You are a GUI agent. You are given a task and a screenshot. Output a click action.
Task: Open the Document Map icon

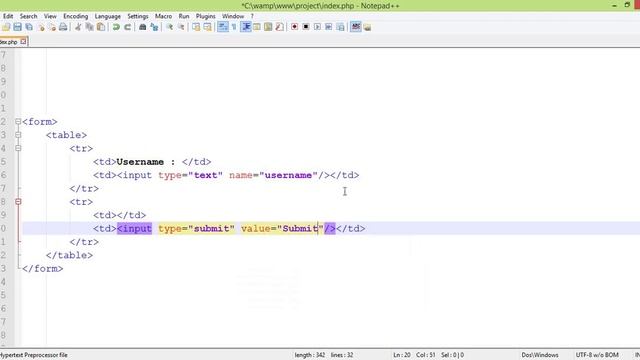(x=268, y=27)
